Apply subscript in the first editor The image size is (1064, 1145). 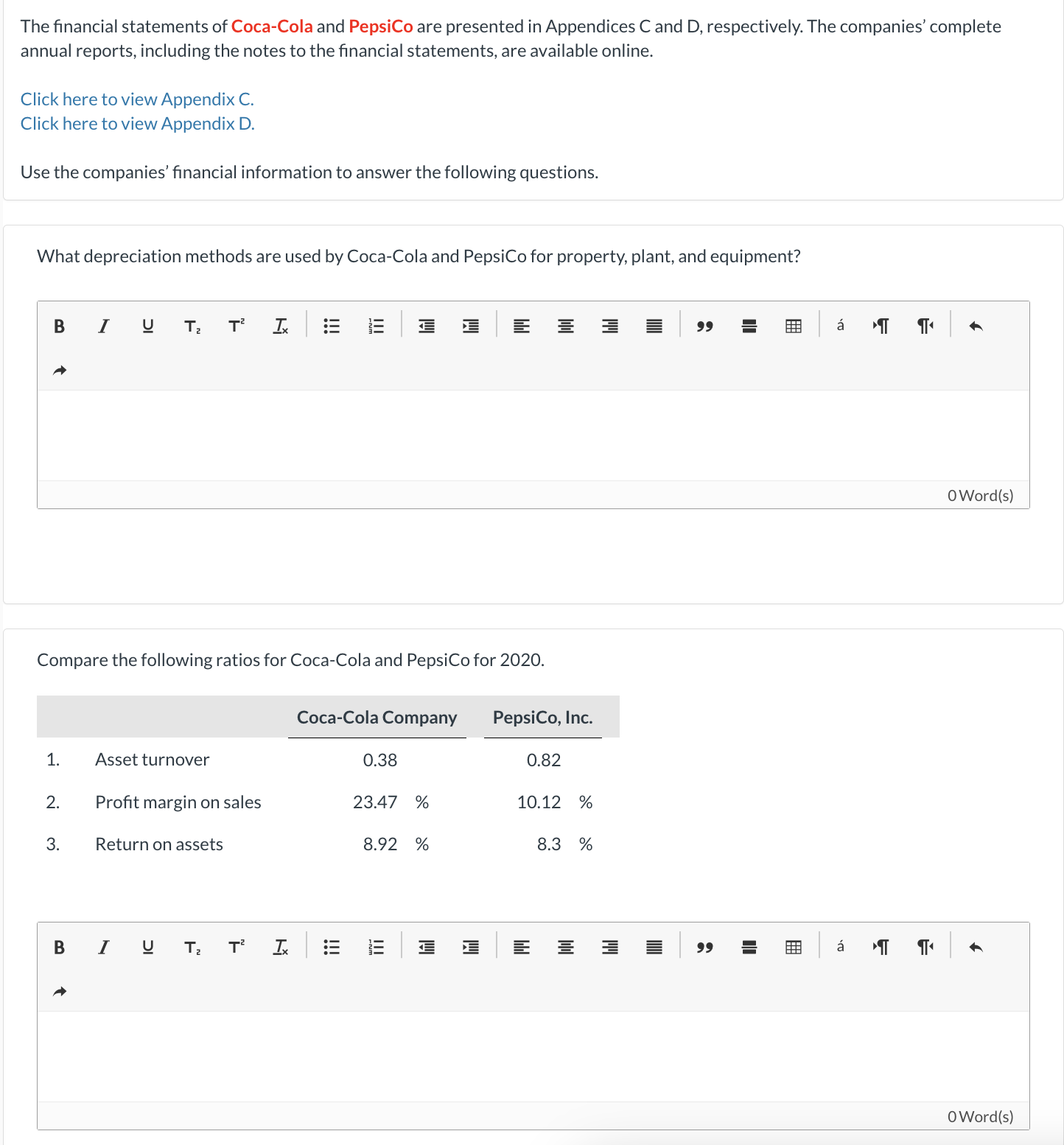coord(192,325)
